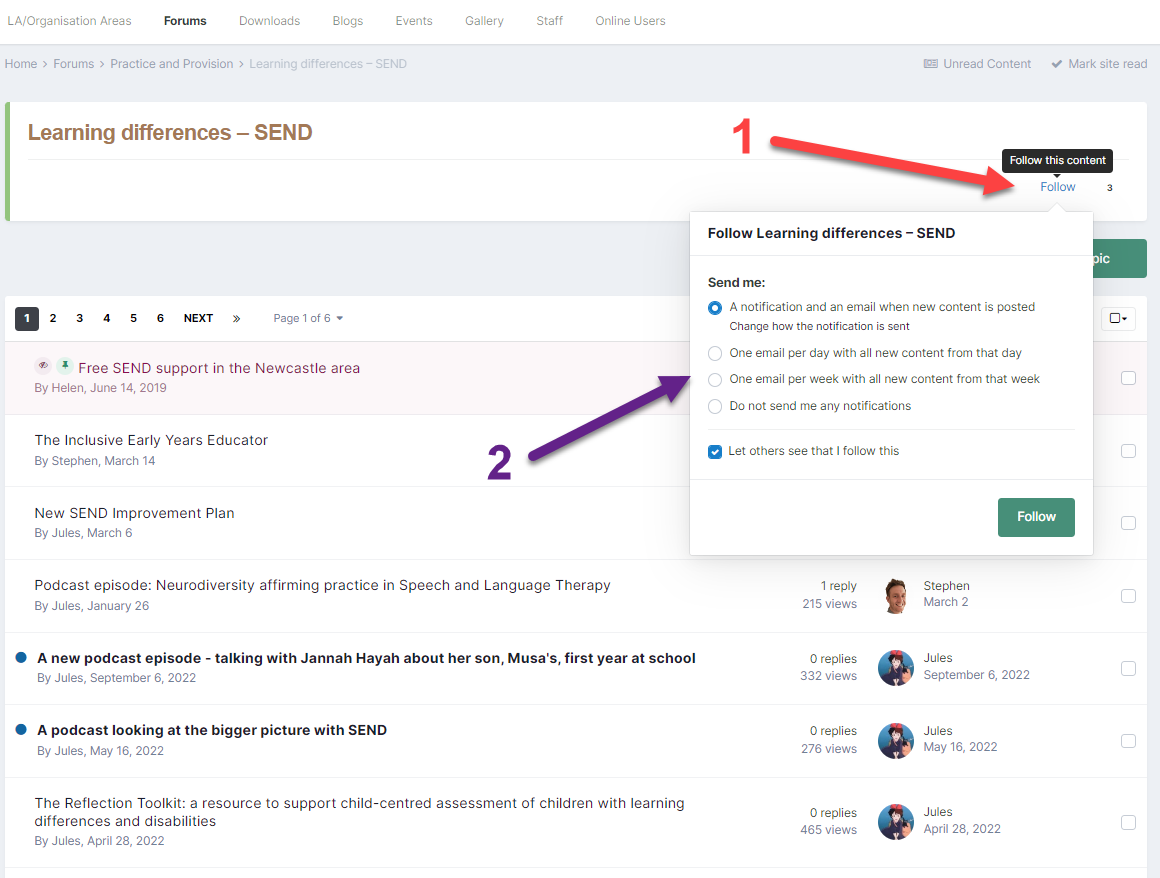
Task: Choose Do not send me any notifications
Action: [x=715, y=406]
